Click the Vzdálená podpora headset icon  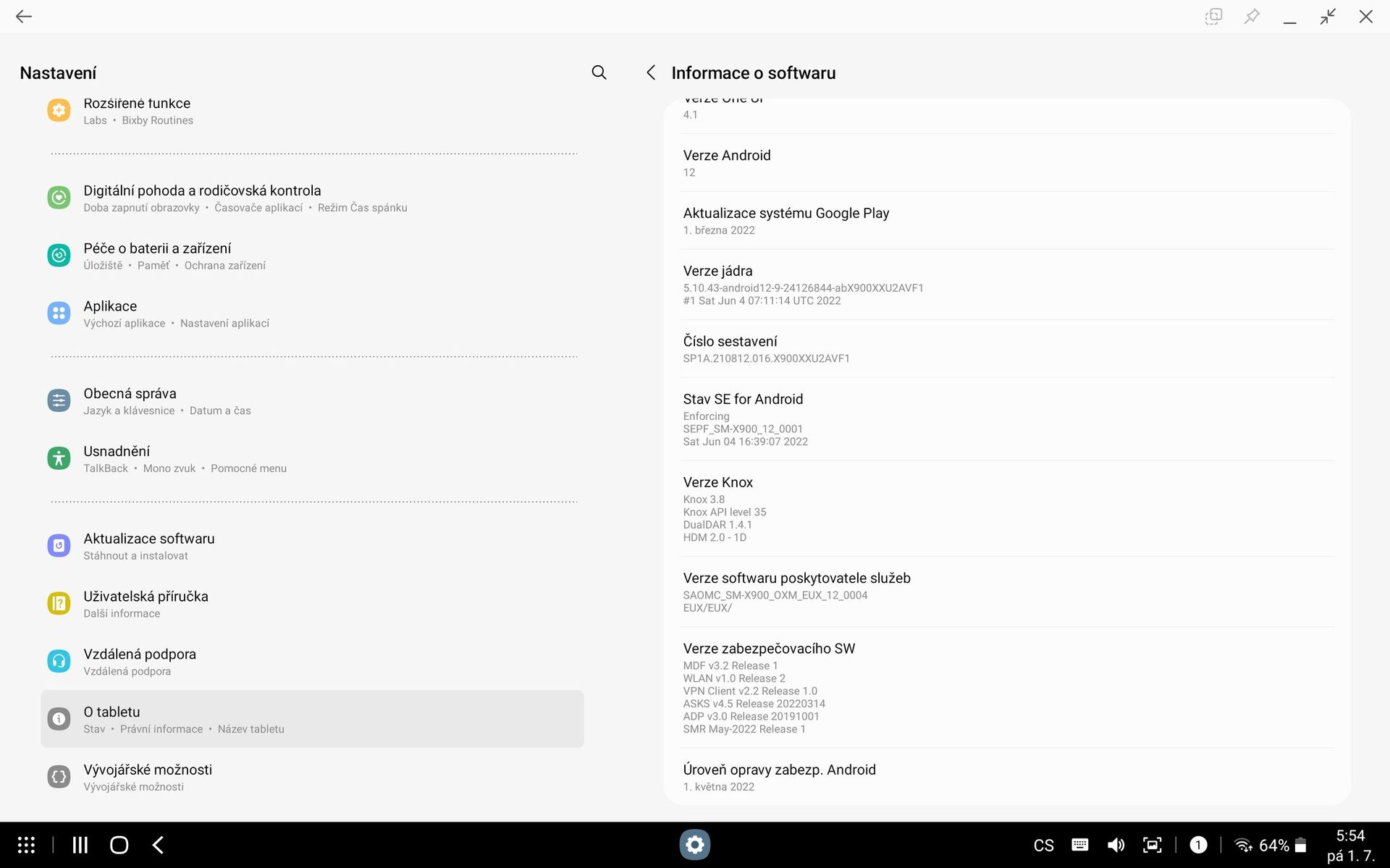coord(58,661)
